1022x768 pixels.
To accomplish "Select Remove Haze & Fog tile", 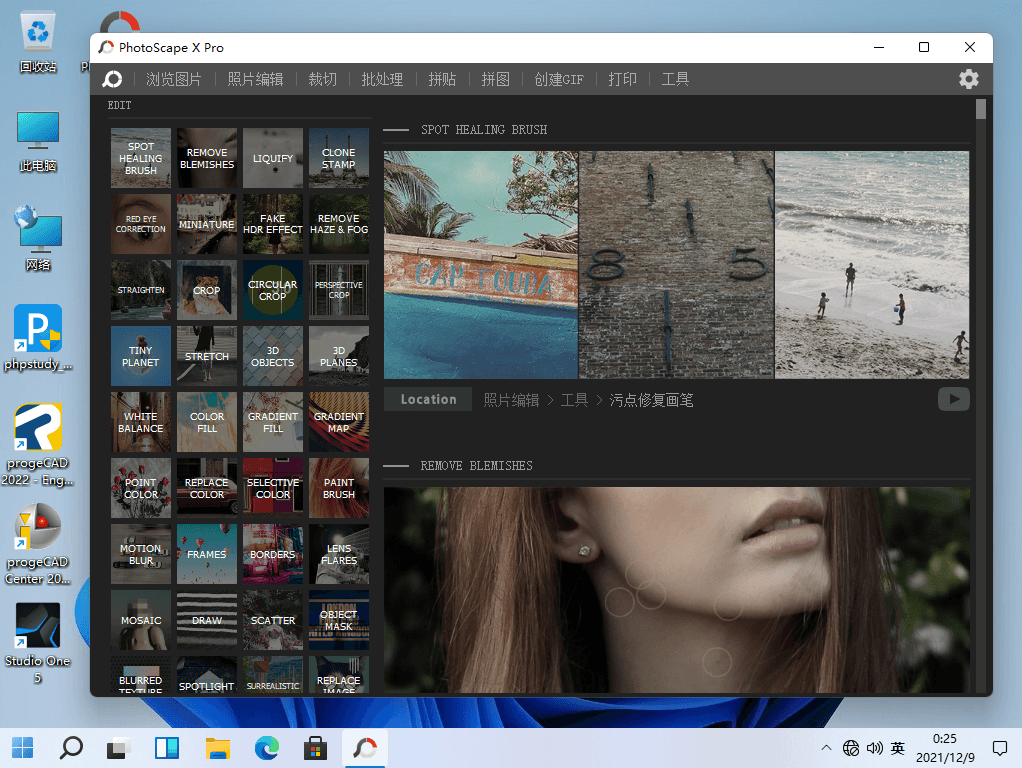I will click(x=339, y=224).
